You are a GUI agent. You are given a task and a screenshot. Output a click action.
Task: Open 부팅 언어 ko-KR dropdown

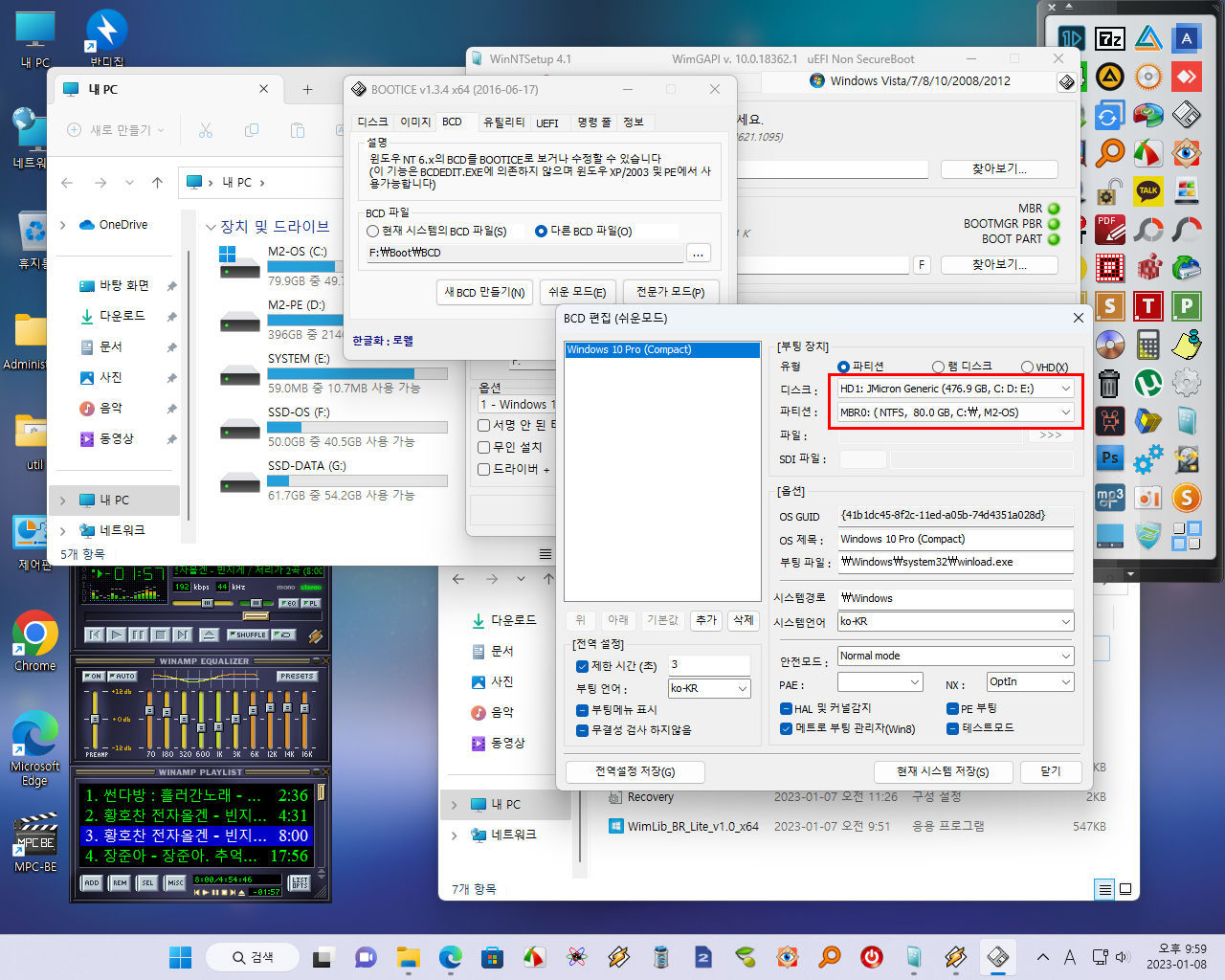click(x=709, y=688)
